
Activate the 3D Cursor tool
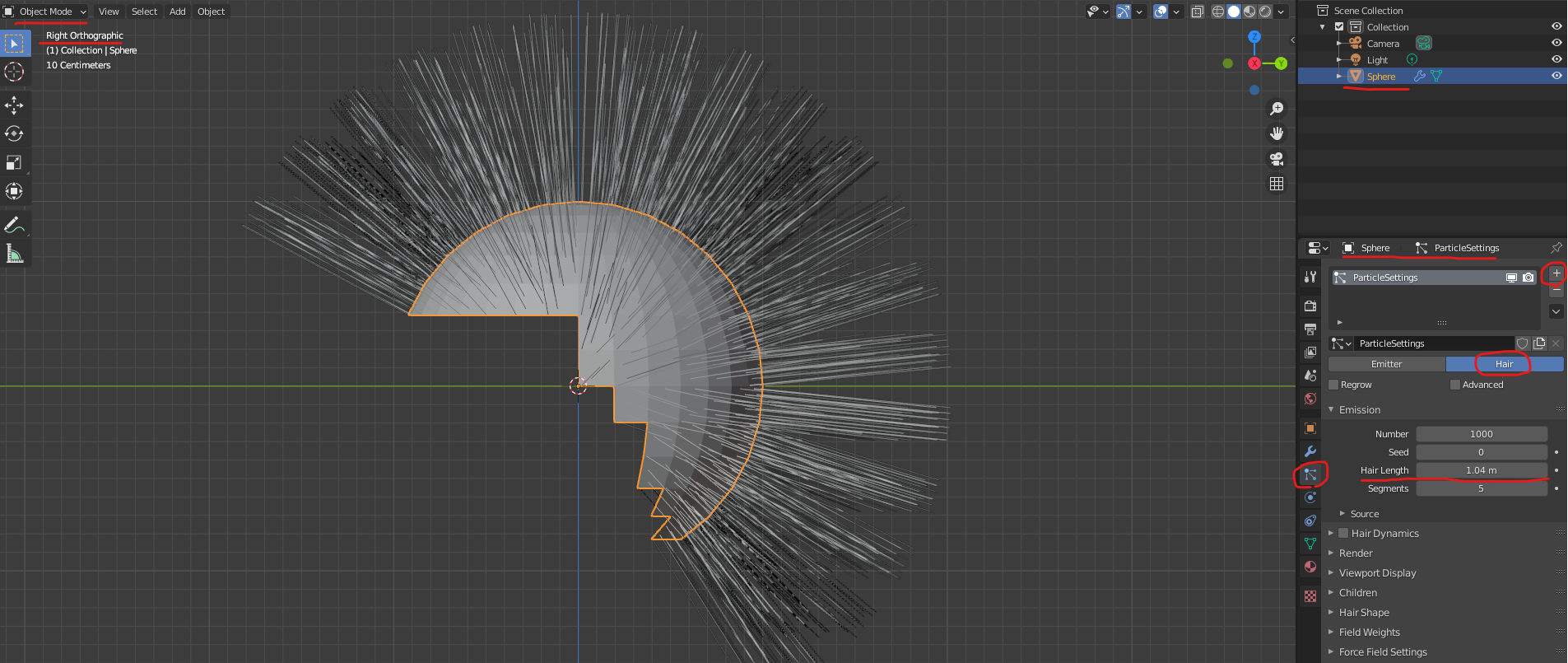point(15,72)
